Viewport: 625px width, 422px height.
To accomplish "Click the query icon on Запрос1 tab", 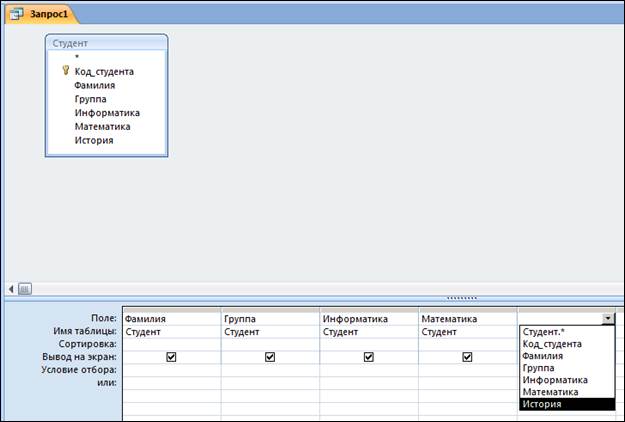I will [17, 14].
